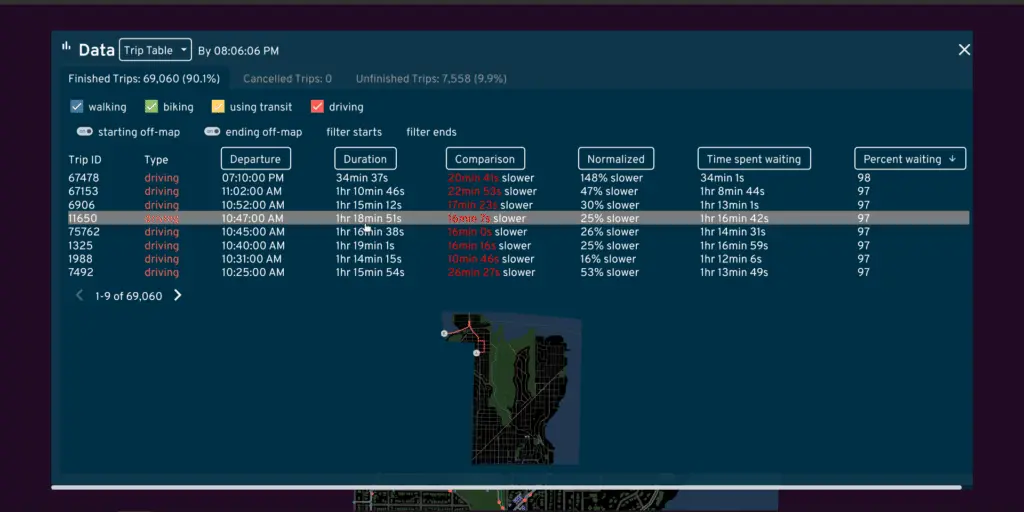1024x512 pixels.
Task: Switch to Cancelled Trips tab
Action: (x=287, y=78)
